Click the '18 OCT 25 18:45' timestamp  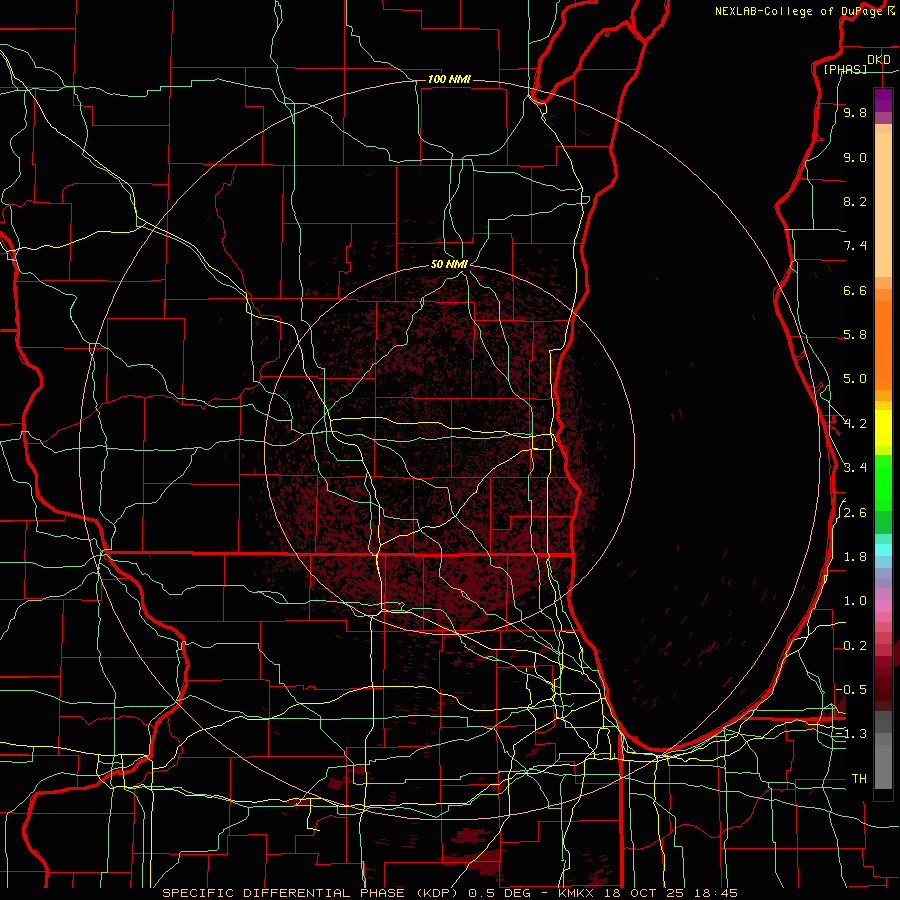click(671, 893)
